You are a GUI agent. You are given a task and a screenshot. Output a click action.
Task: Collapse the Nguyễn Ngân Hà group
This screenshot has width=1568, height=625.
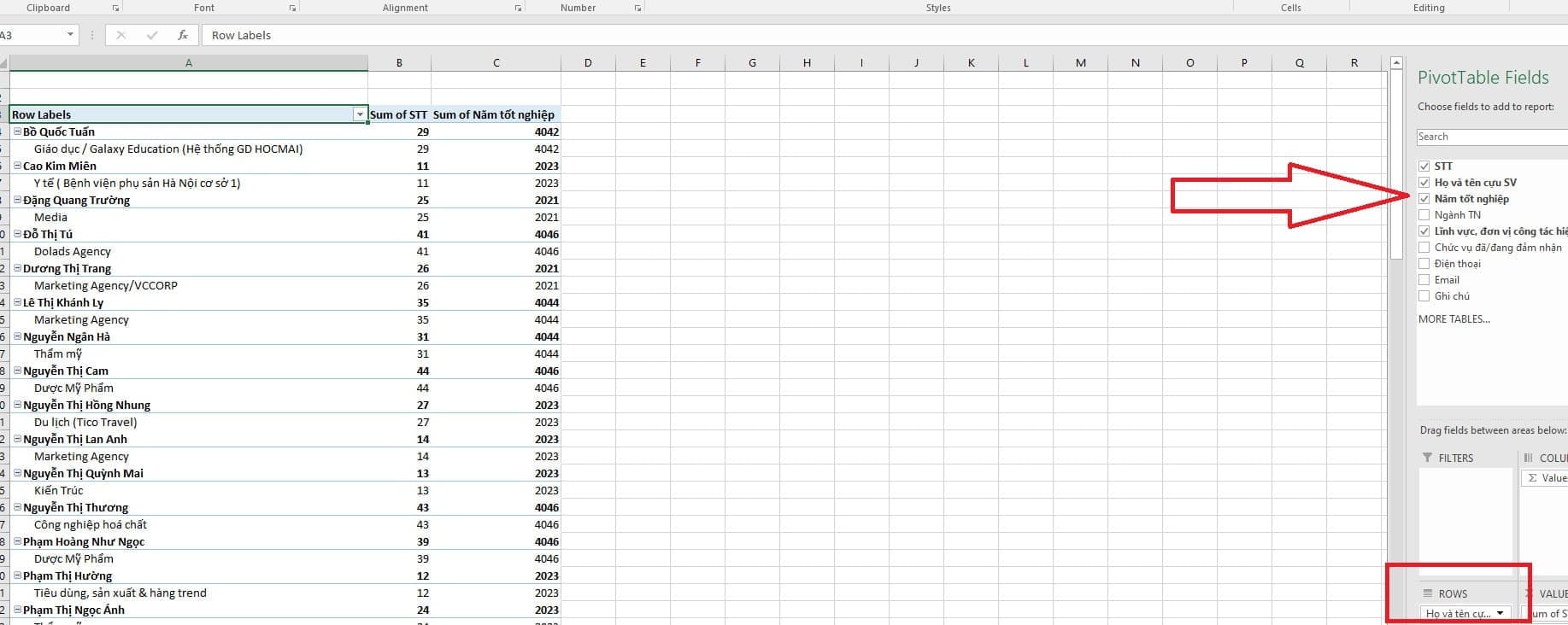17,336
